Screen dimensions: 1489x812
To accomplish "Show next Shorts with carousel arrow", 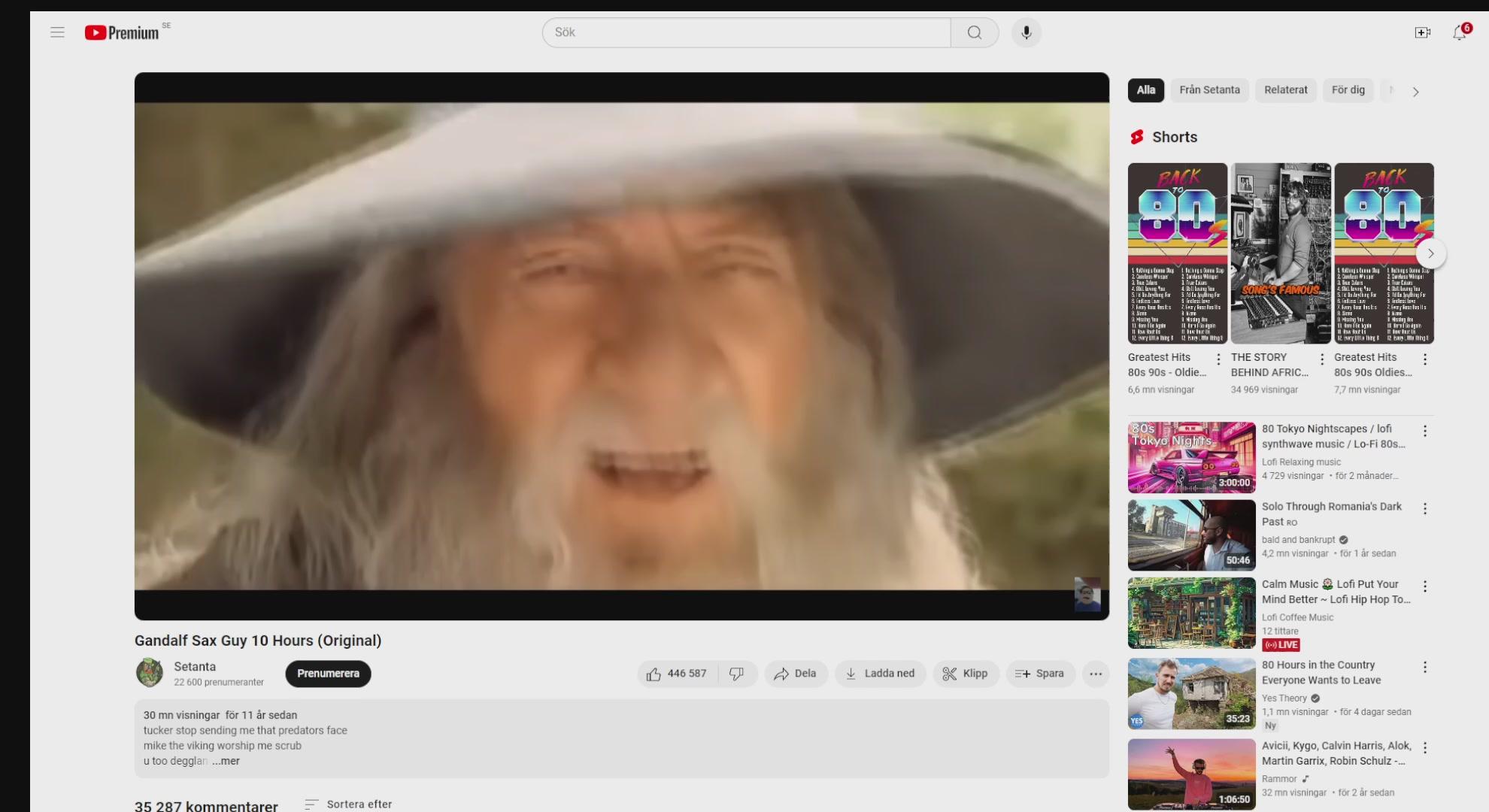I will [1431, 254].
